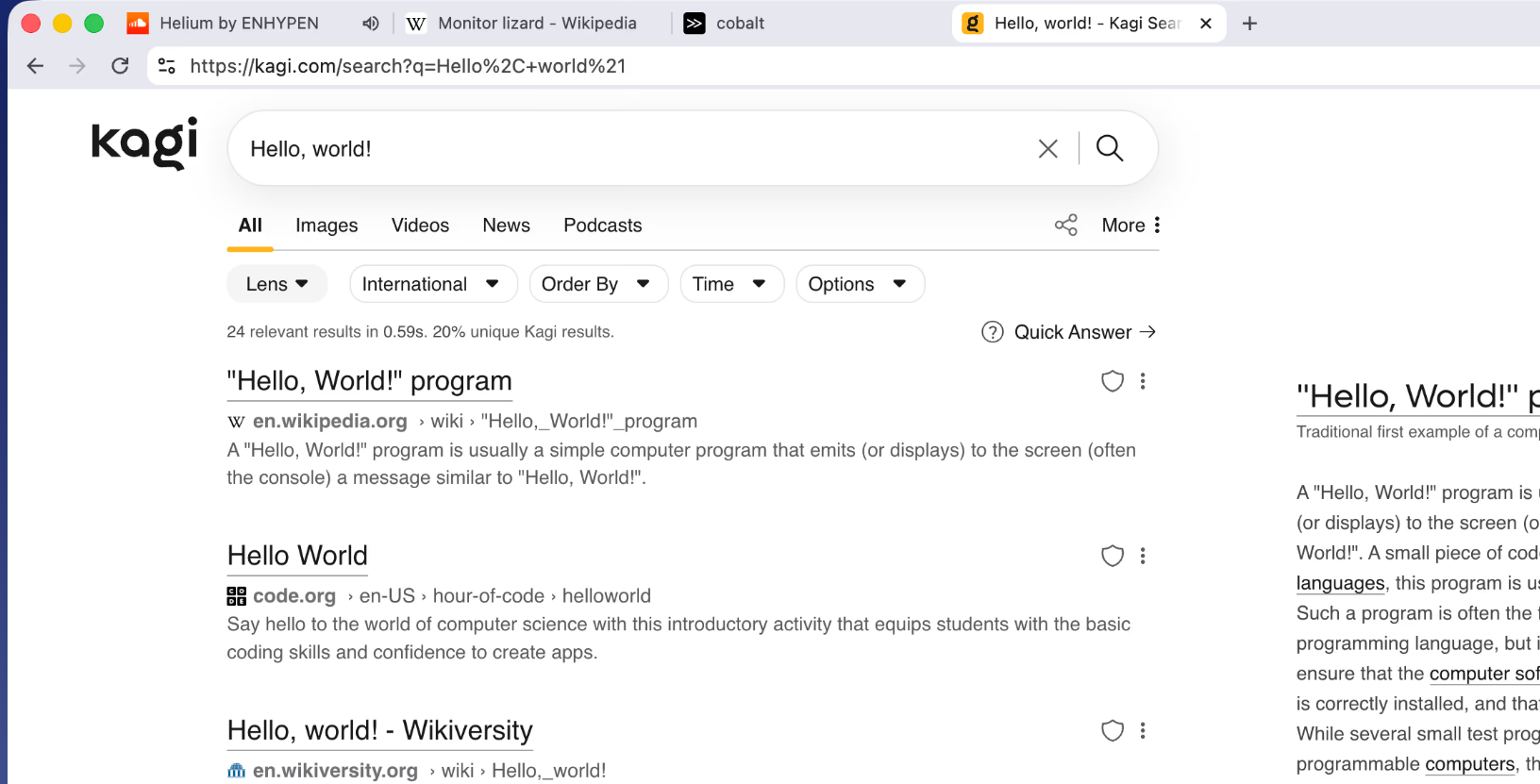Switch to the Videos tab

click(x=420, y=225)
